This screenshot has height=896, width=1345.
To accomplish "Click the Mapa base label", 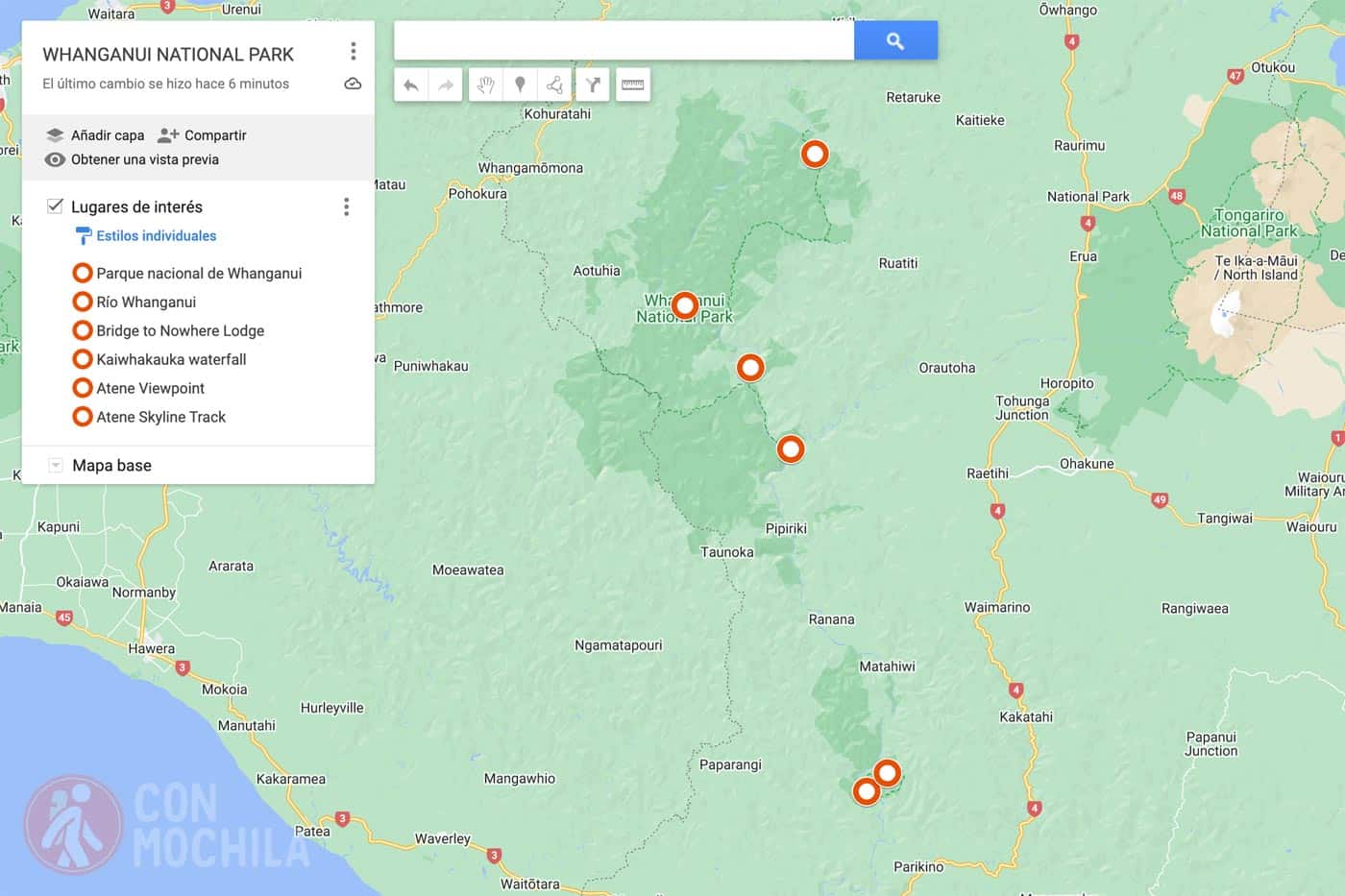I will 112,466.
